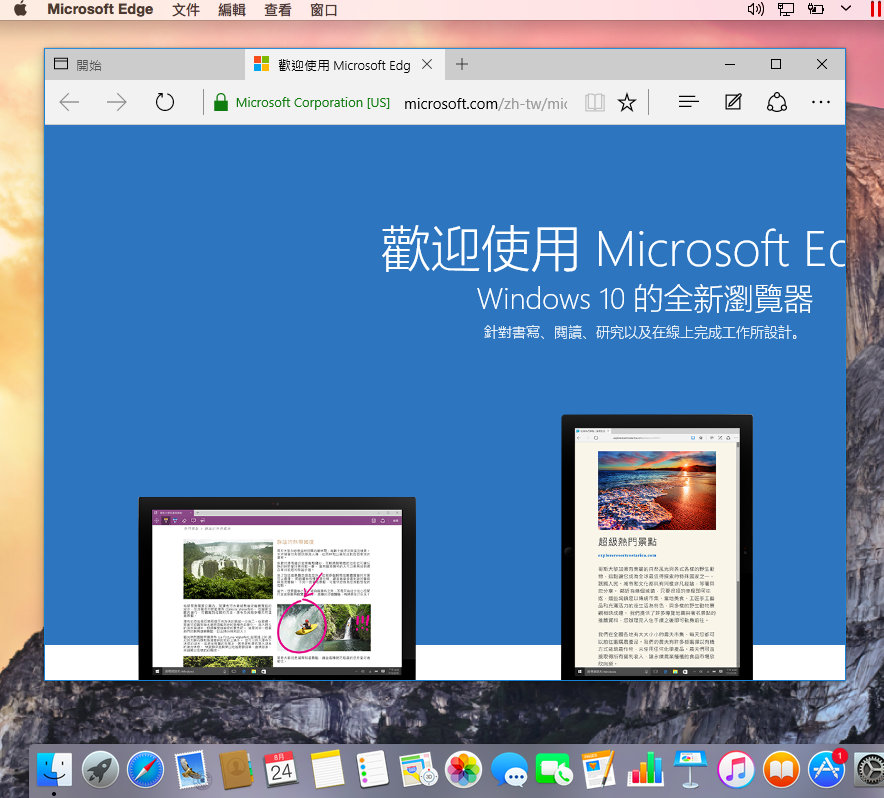Open Pages app in dock

click(599, 769)
